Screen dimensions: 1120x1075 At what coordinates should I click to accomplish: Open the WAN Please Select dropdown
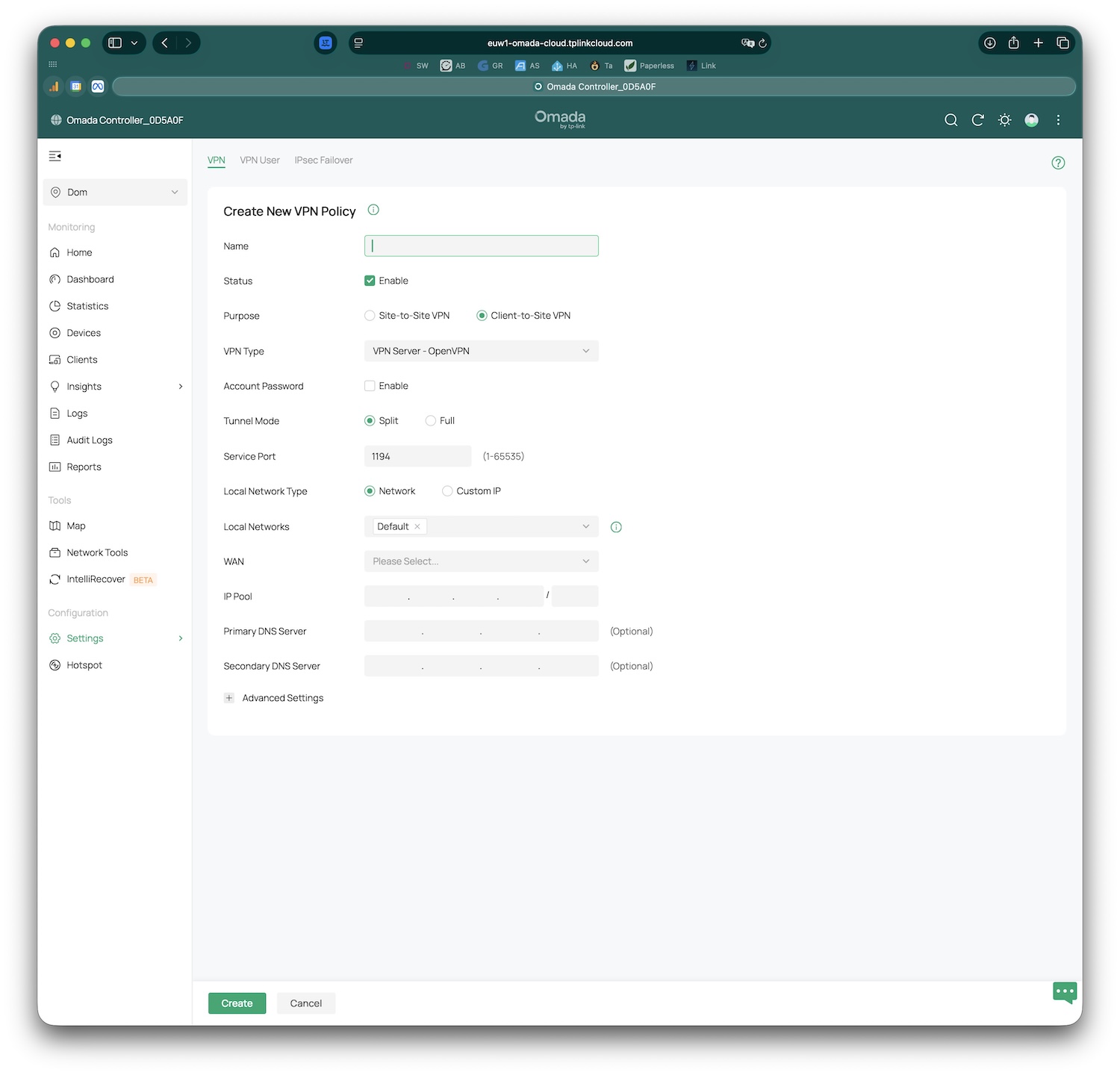click(x=481, y=561)
